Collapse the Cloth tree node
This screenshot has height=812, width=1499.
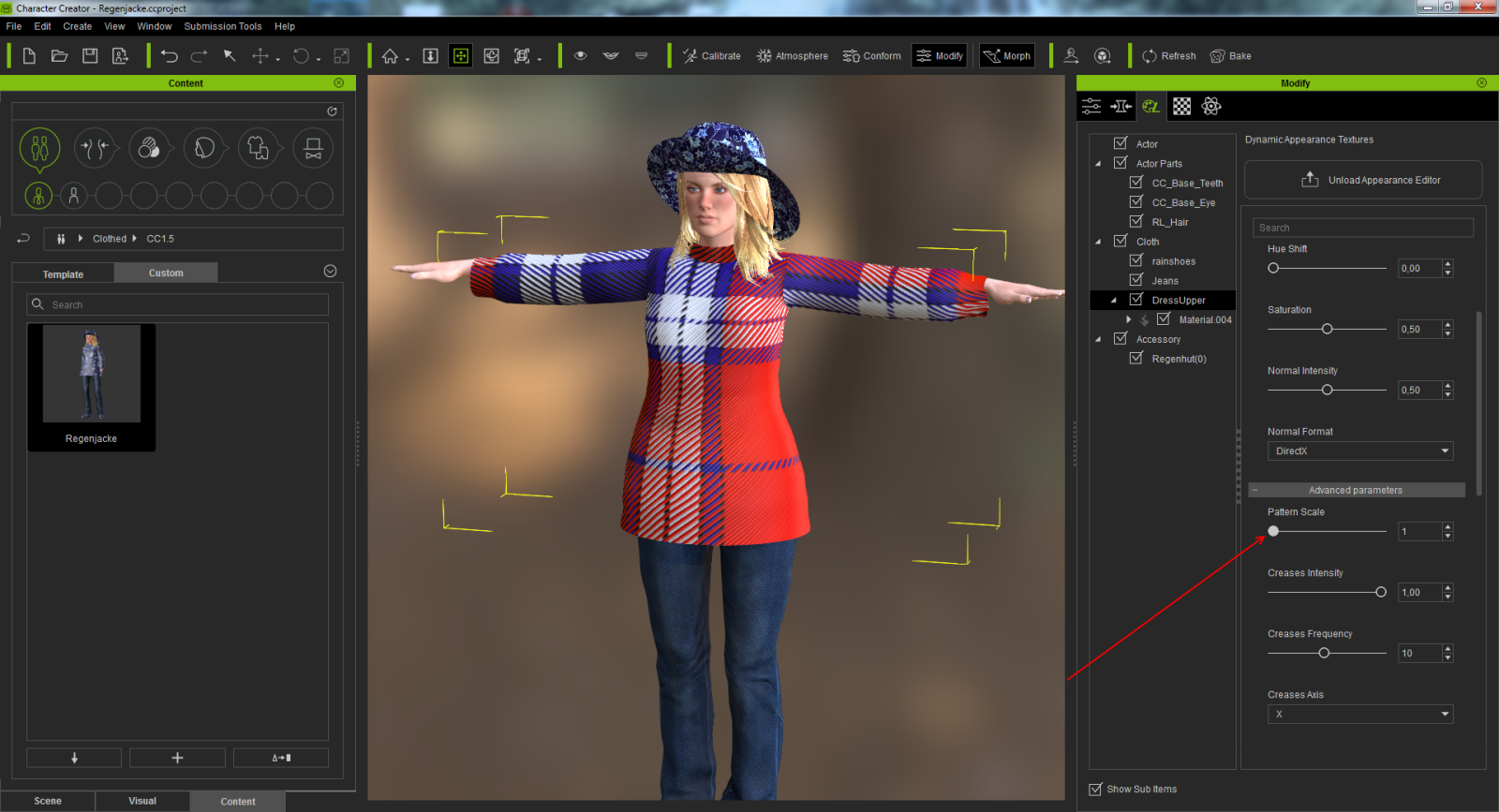pos(1099,242)
